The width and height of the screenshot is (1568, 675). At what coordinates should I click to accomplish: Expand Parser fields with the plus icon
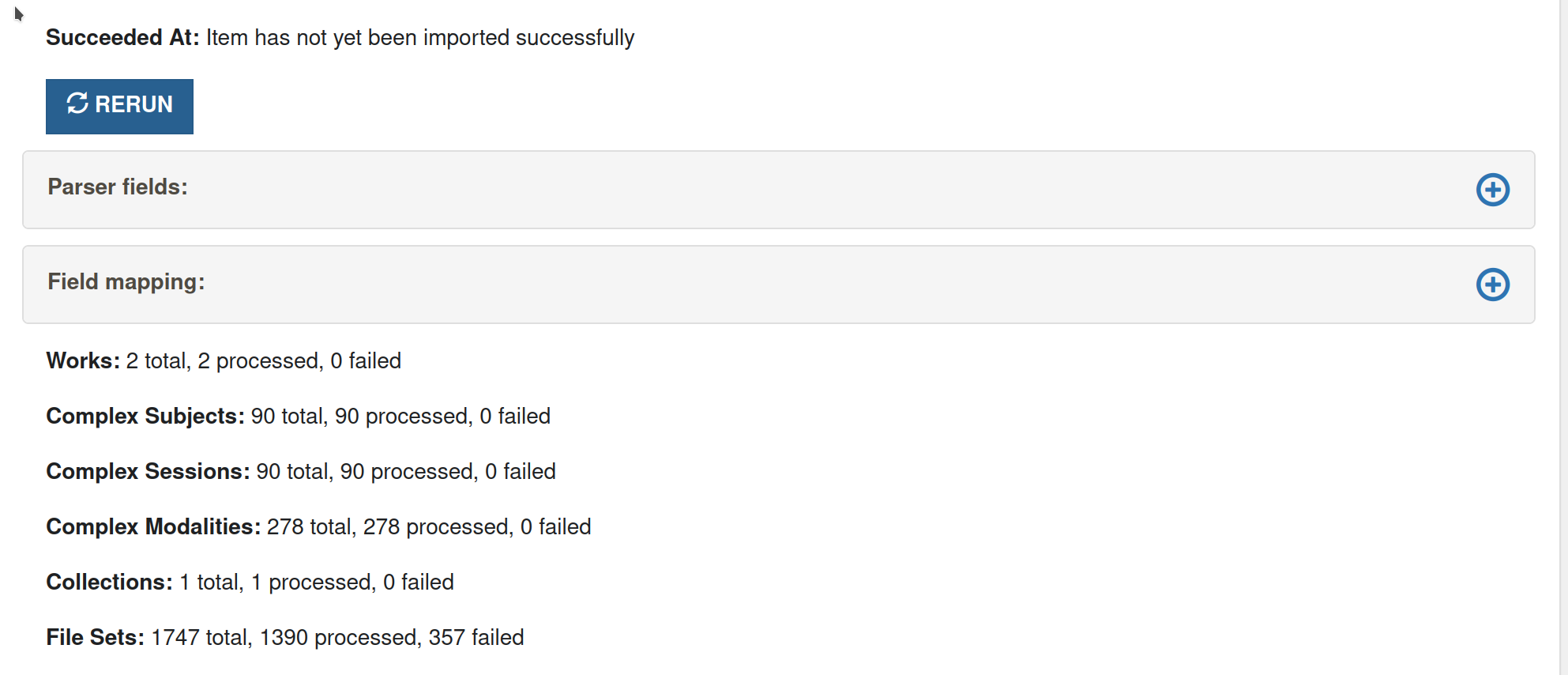coord(1492,190)
